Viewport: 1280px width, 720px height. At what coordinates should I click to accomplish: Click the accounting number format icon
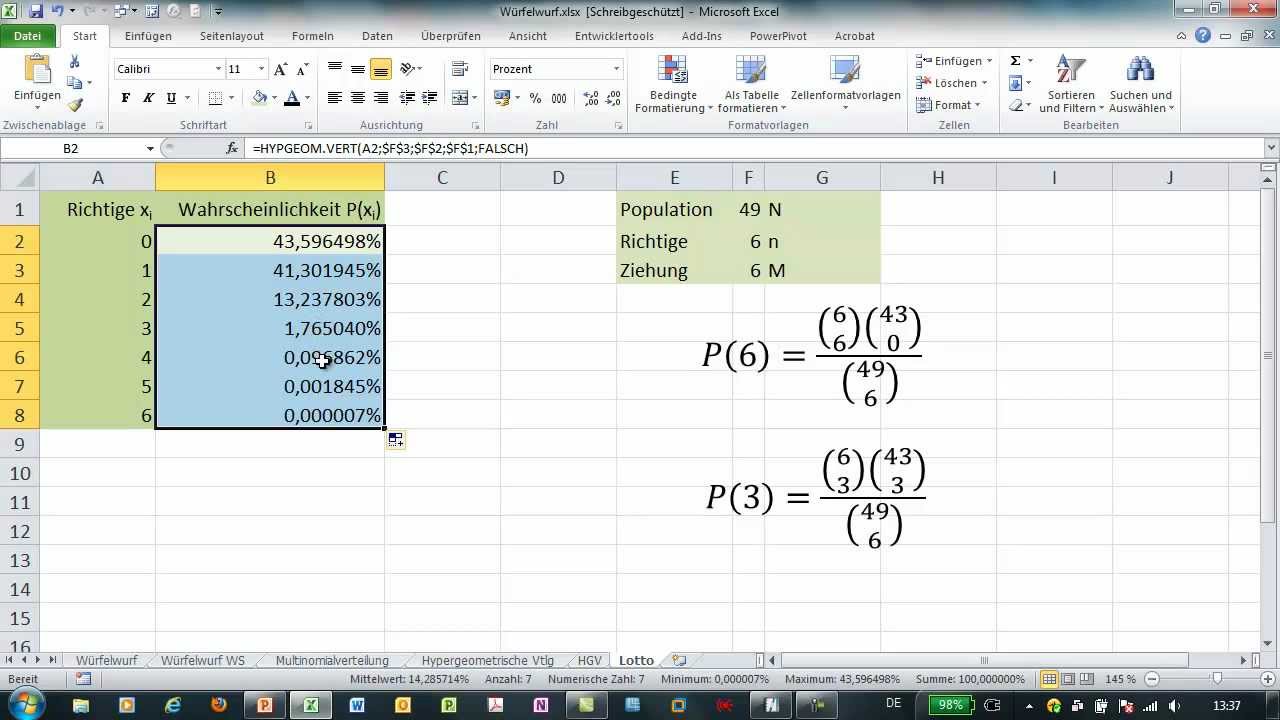(x=501, y=98)
